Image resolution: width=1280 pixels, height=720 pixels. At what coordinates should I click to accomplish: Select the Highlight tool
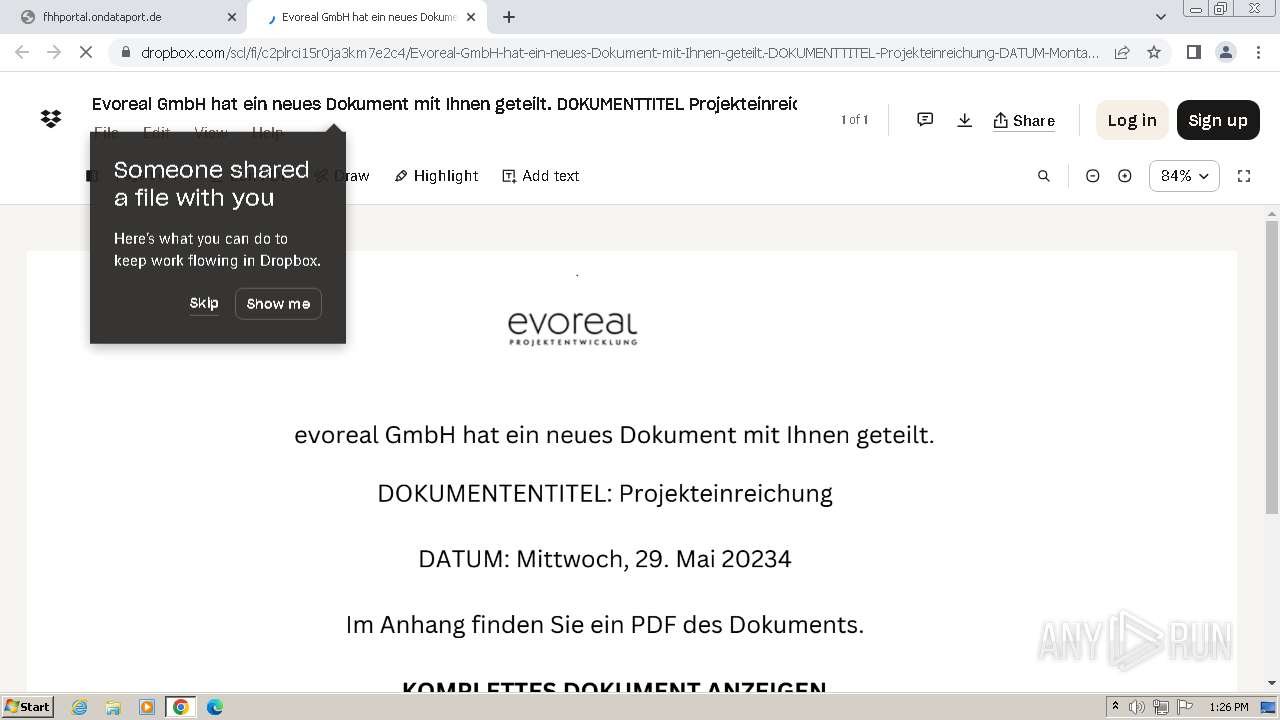pyautogui.click(x=437, y=176)
